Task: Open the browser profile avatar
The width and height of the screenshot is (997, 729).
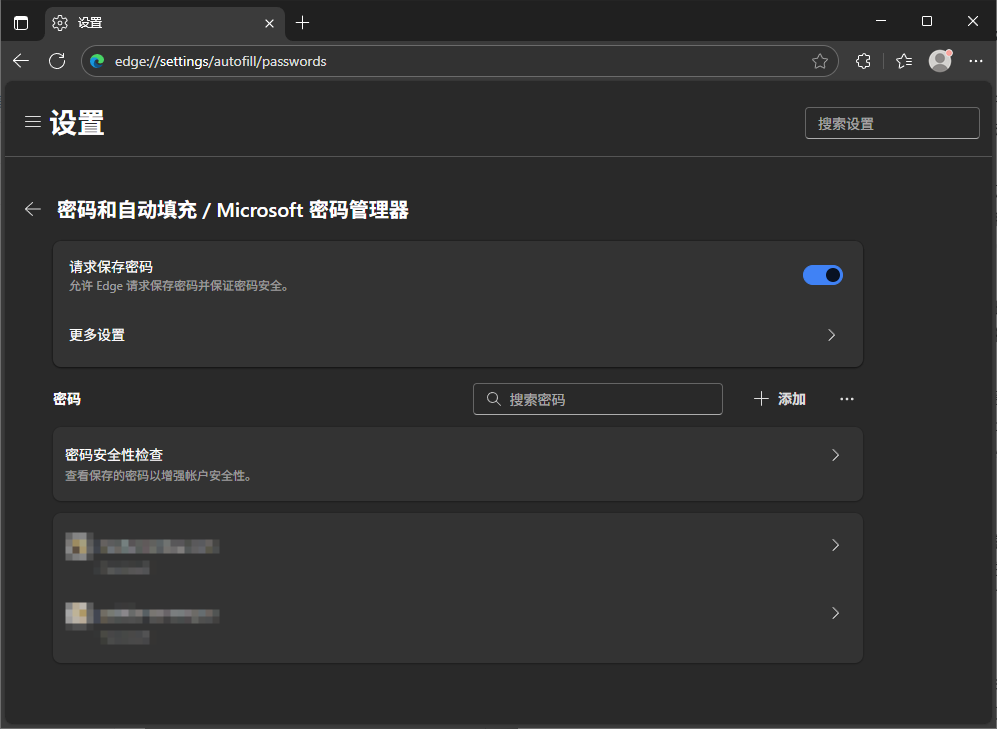Action: pyautogui.click(x=939, y=60)
